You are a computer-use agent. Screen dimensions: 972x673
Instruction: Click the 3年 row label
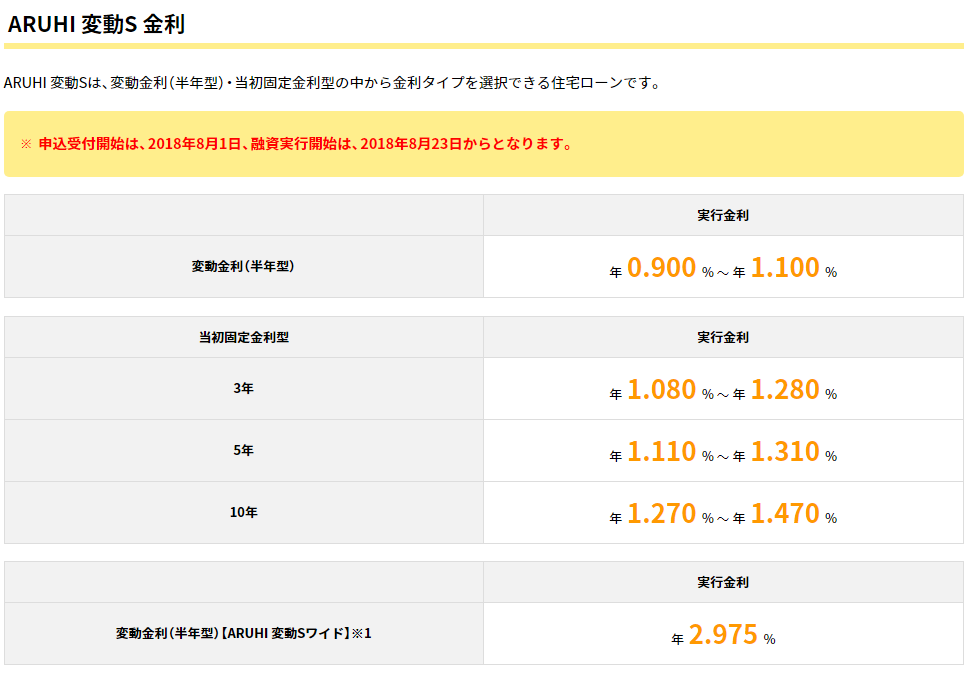click(244, 388)
